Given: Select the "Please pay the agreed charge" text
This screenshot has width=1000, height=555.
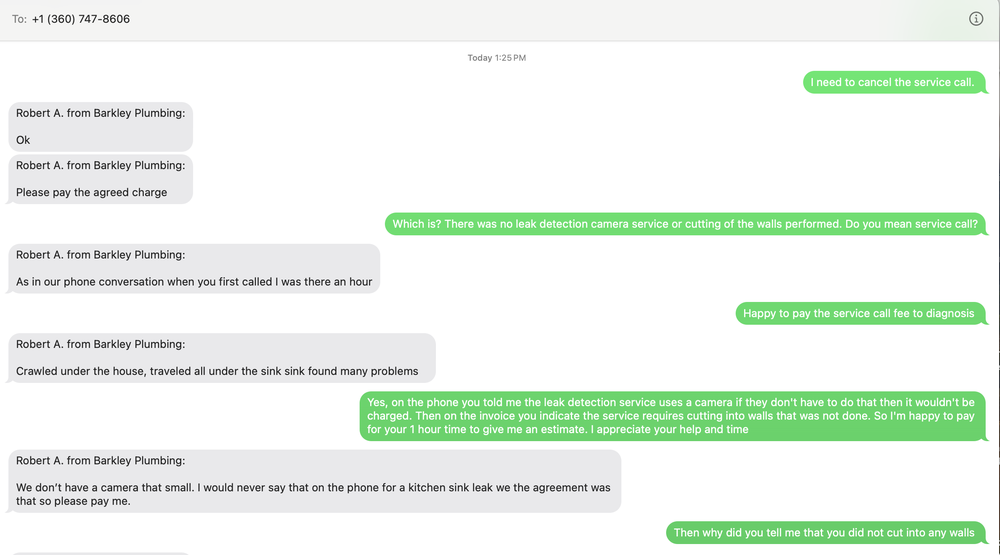Looking at the screenshot, I should (x=92, y=192).
